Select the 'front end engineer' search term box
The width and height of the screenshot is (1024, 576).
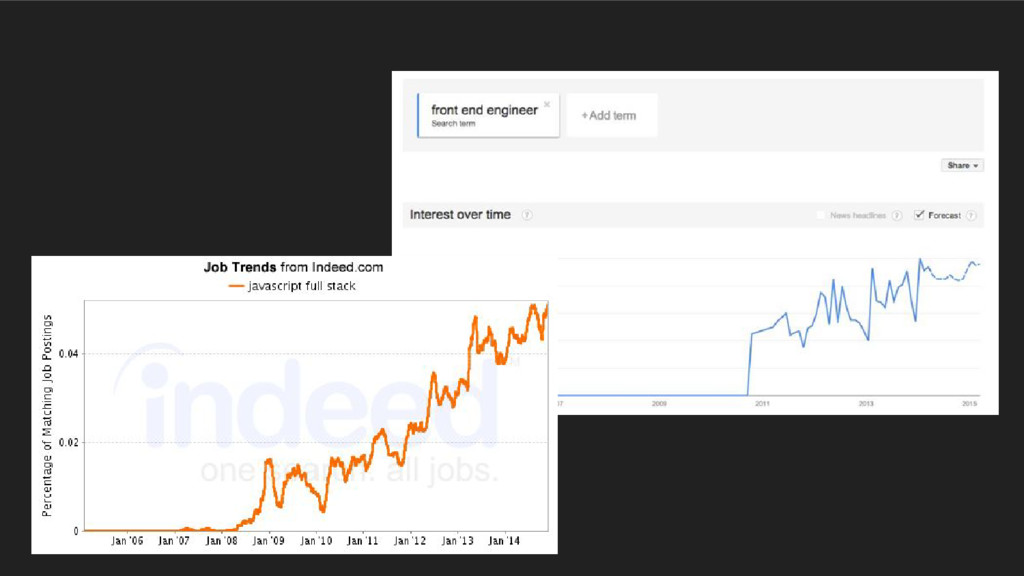pos(487,115)
